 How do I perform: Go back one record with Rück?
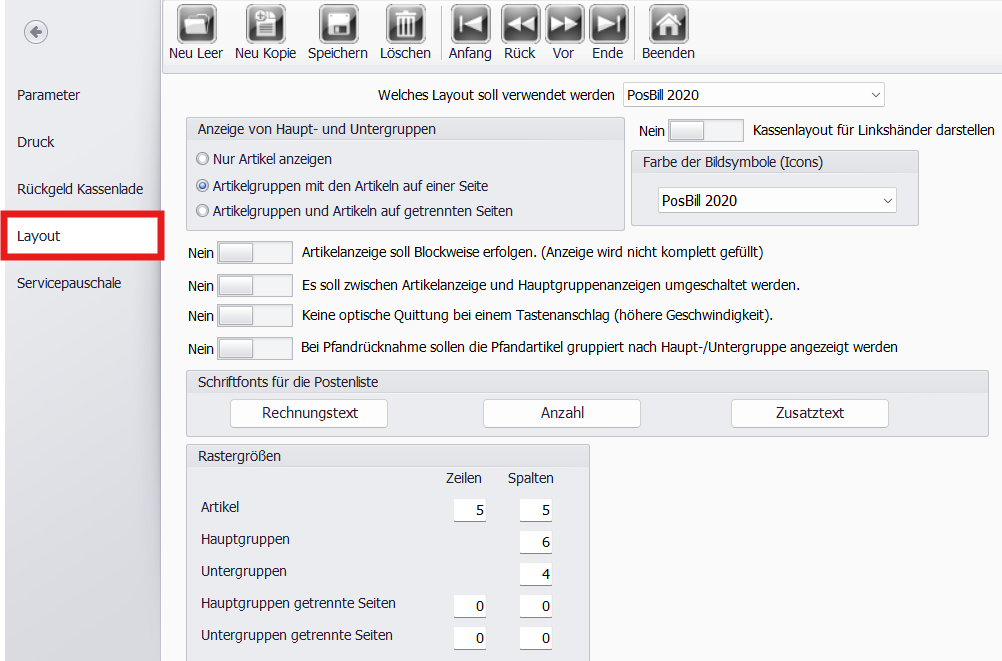pyautogui.click(x=520, y=23)
